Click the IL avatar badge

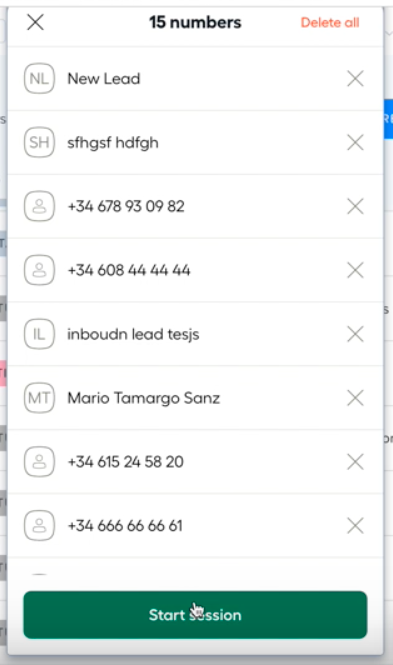point(39,334)
